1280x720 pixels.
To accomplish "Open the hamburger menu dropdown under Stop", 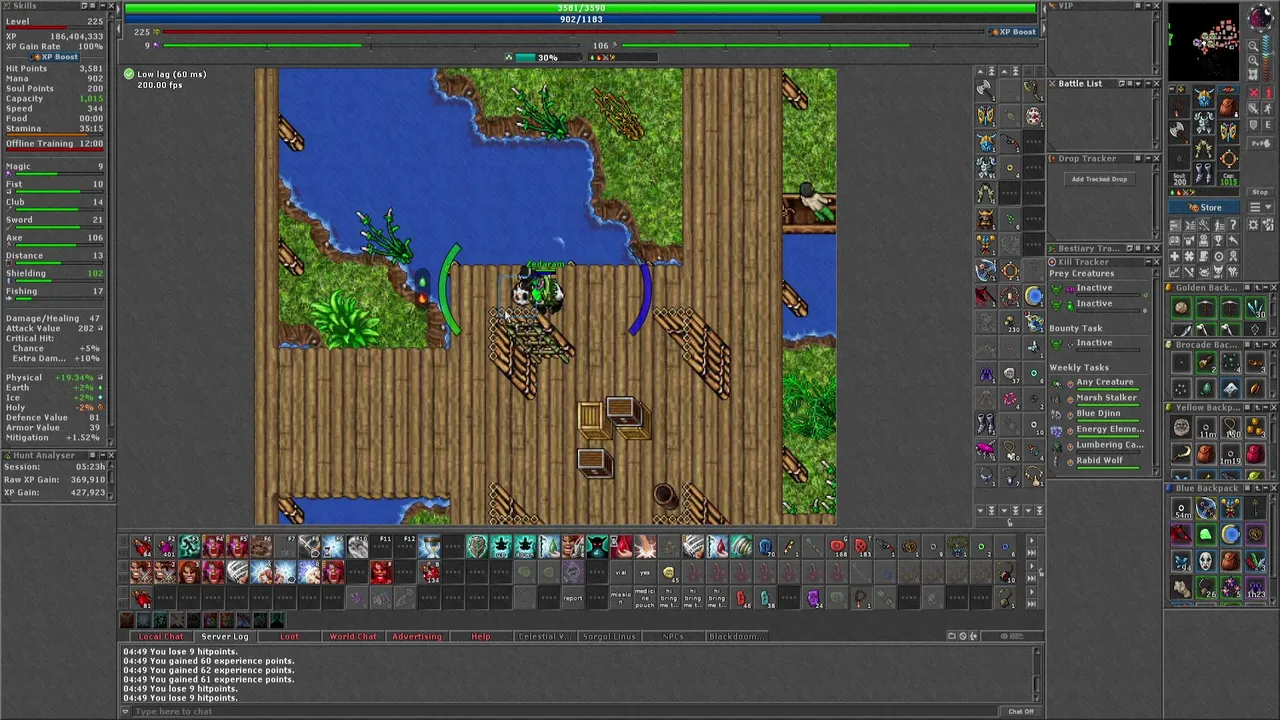I will tap(1260, 207).
